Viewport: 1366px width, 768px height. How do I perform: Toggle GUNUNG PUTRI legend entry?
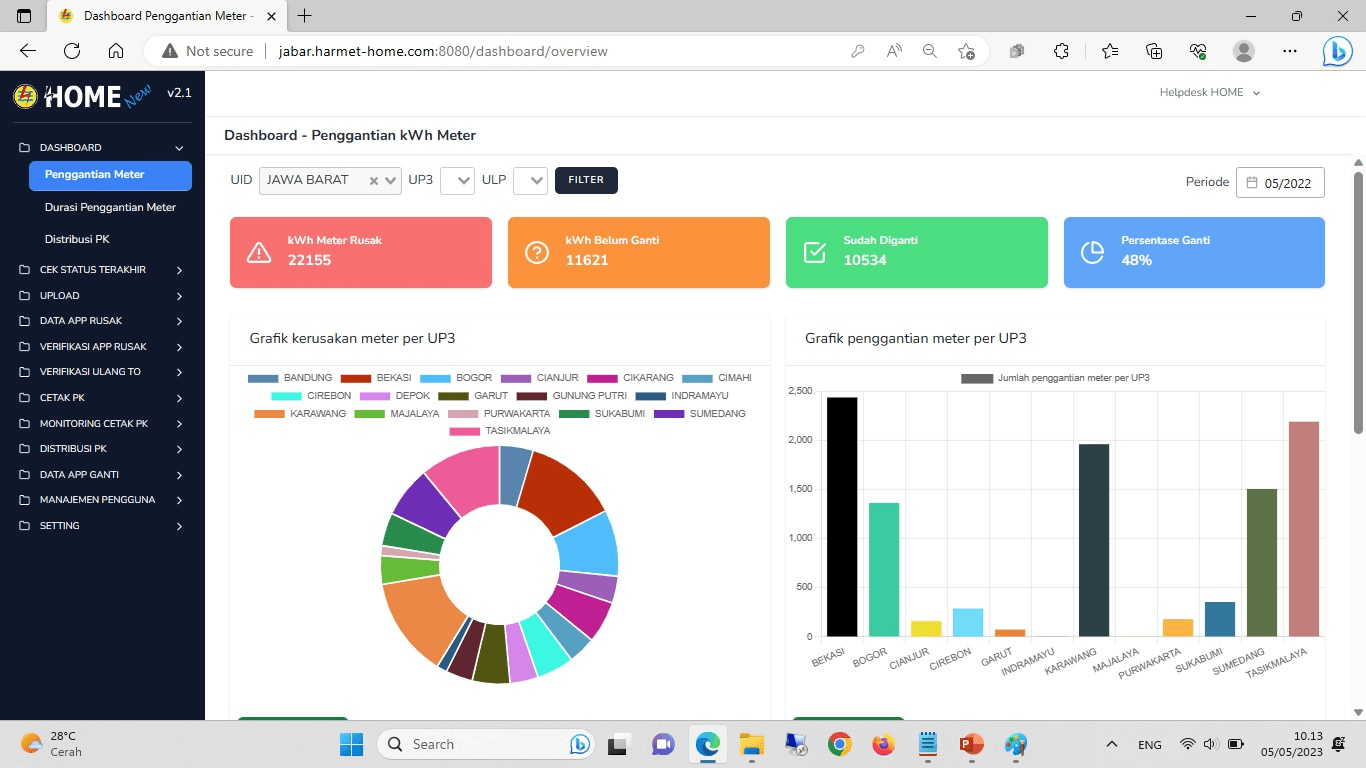[x=572, y=396]
